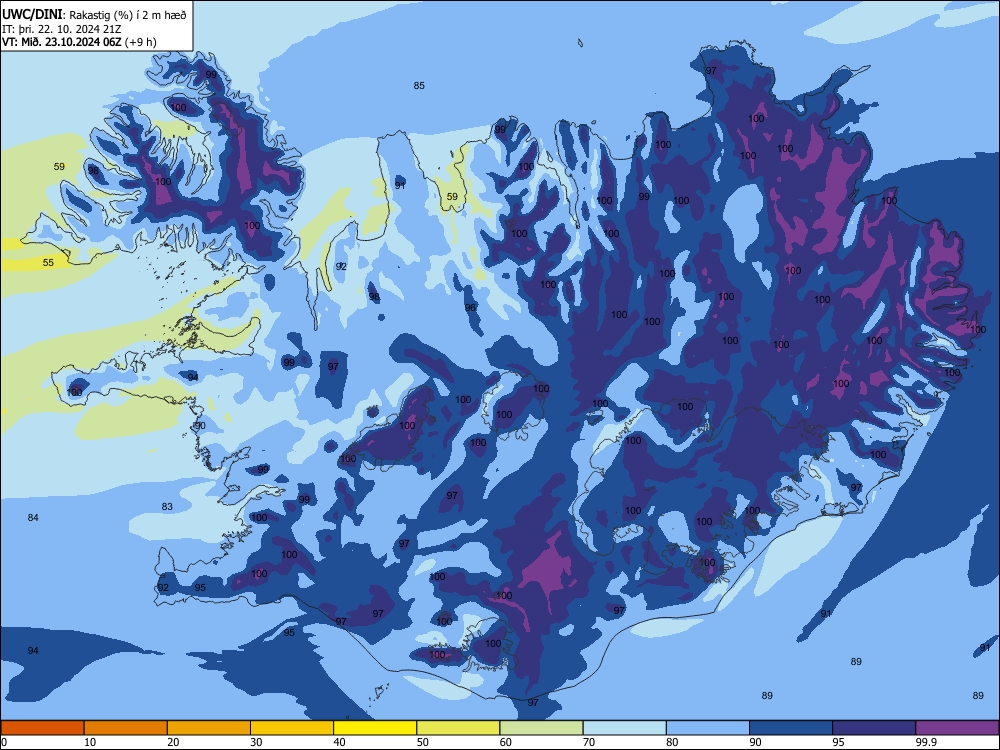Click the purple above-99.9 legend swatch
The width and height of the screenshot is (1000, 750).
coord(957,728)
